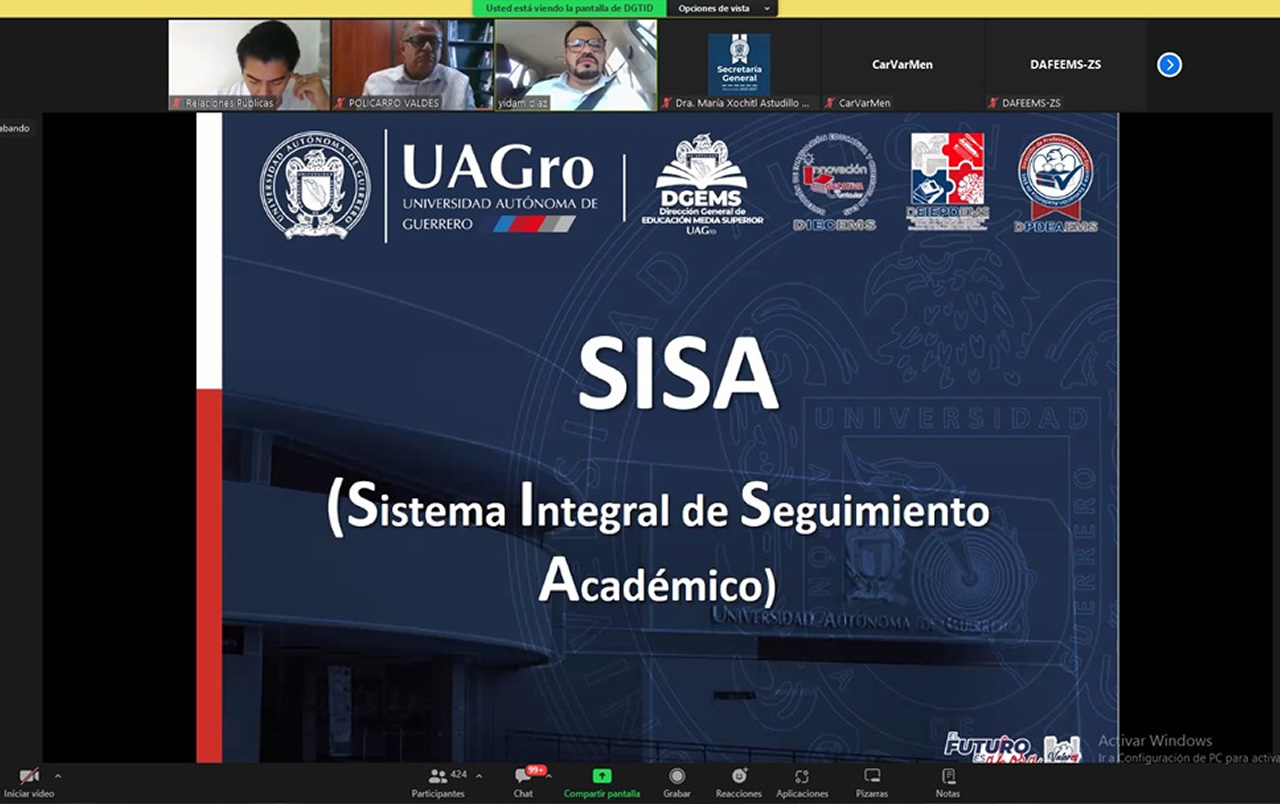Screen dimensions: 1280x804
Task: Expand video options arrow beside Iniciar vídeo
Action: pos(58,776)
